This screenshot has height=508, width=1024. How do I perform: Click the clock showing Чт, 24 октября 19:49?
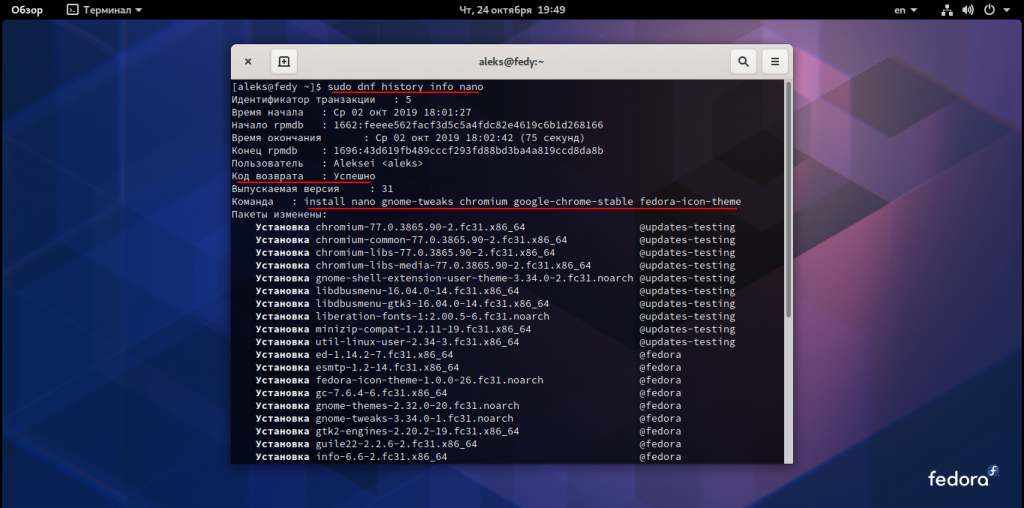(x=512, y=10)
